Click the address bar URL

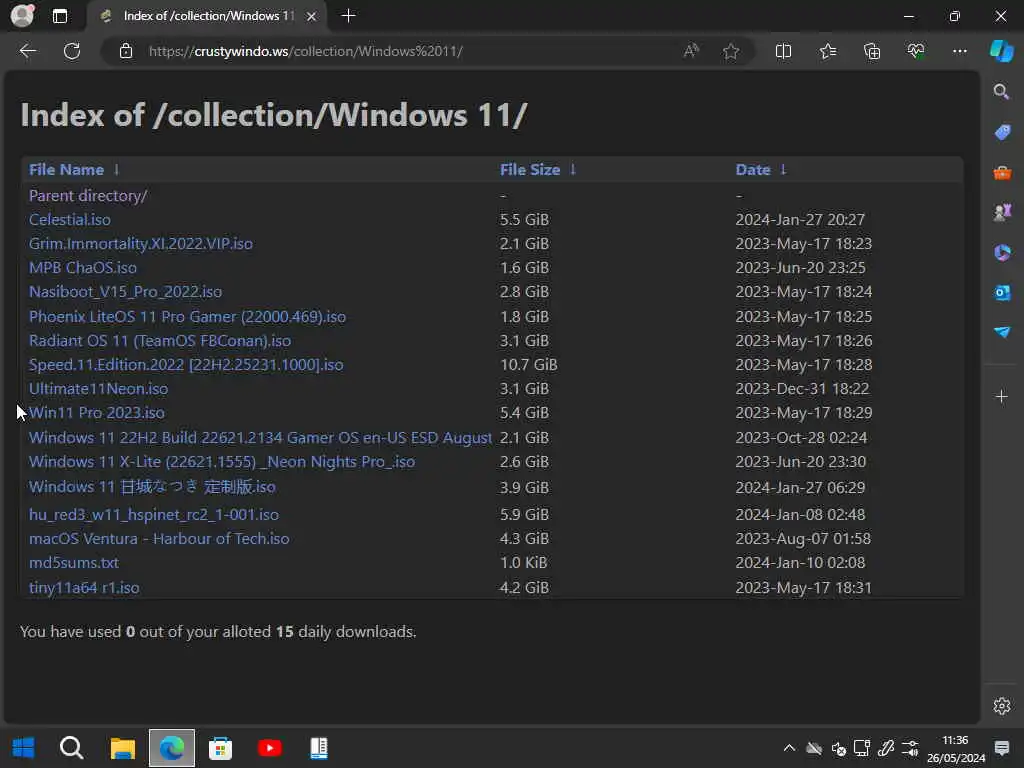coord(306,51)
